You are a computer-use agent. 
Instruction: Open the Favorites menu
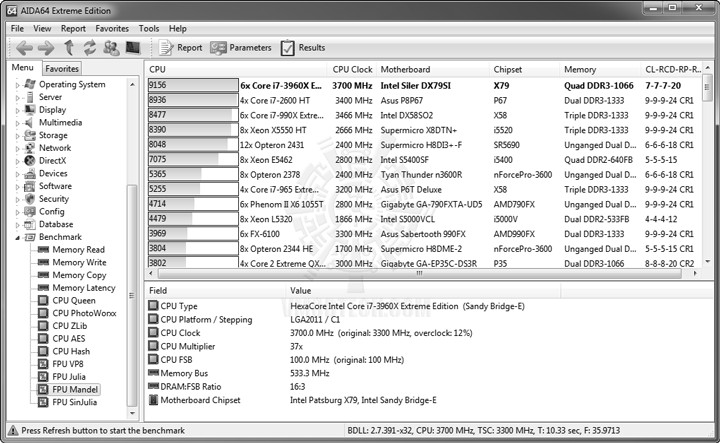[112, 28]
